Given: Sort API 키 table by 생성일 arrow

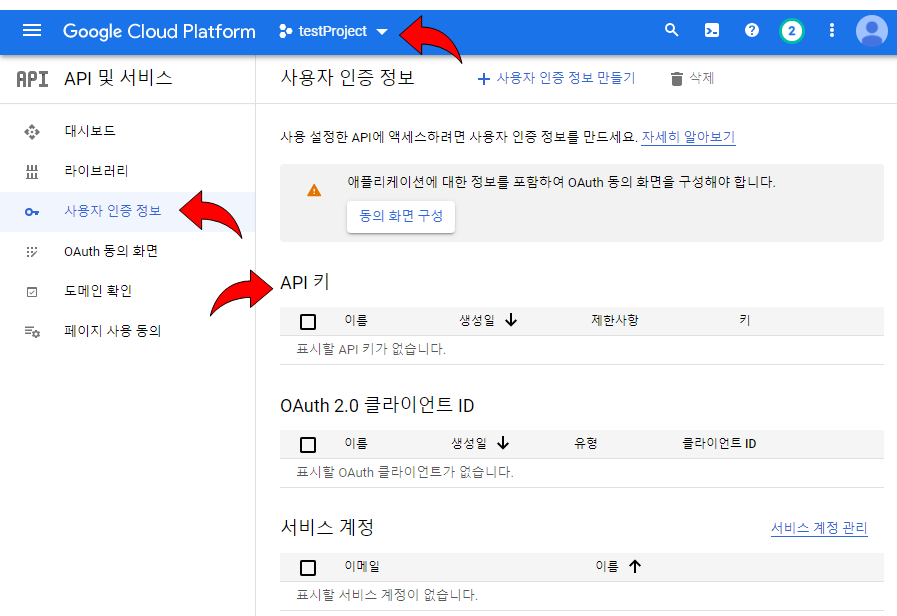Looking at the screenshot, I should pyautogui.click(x=511, y=320).
